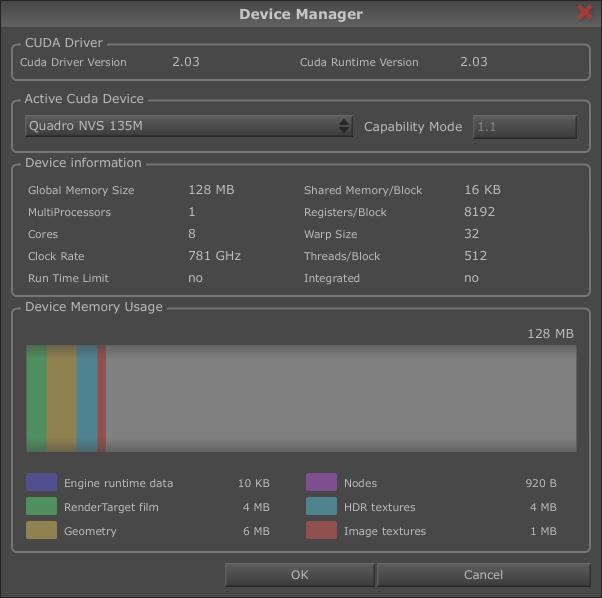The width and height of the screenshot is (602, 598).
Task: Close the Device Manager dialog
Action: click(x=585, y=13)
